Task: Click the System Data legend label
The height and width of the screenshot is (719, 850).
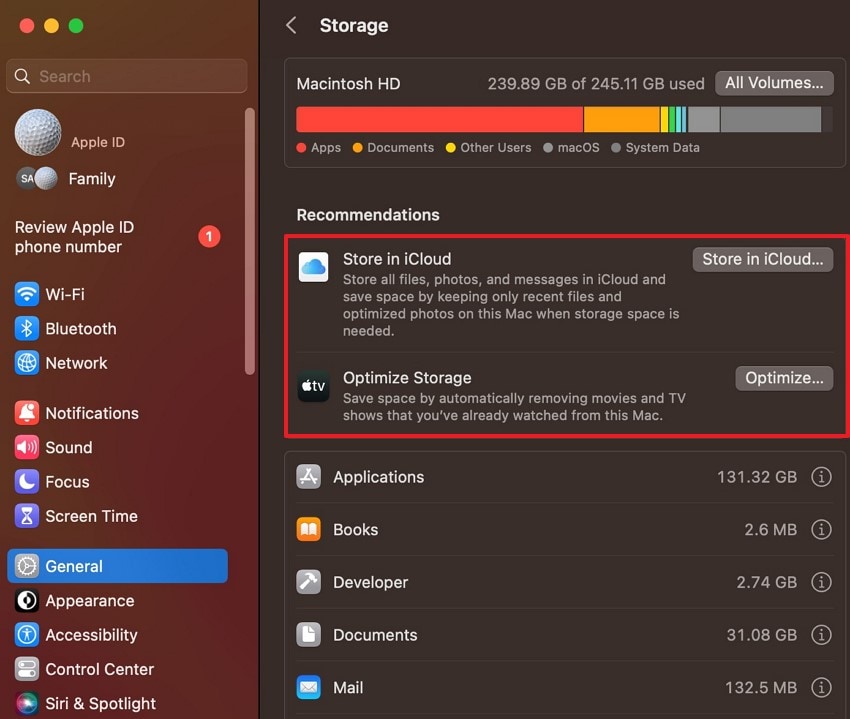Action: 662,147
